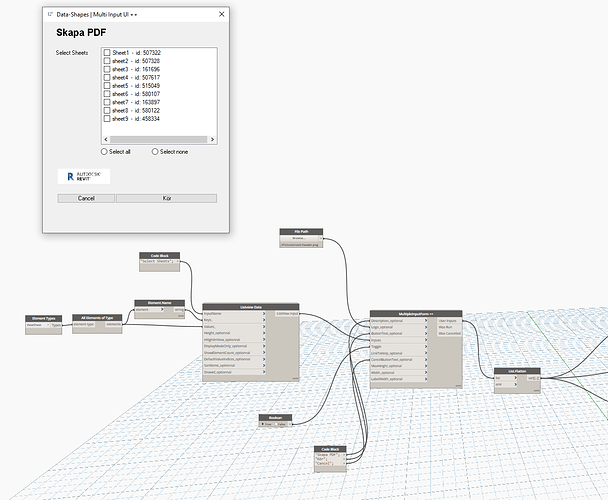Viewport: 608px width, 500px height.
Task: Select the Element.Name node header
Action: pos(159,303)
